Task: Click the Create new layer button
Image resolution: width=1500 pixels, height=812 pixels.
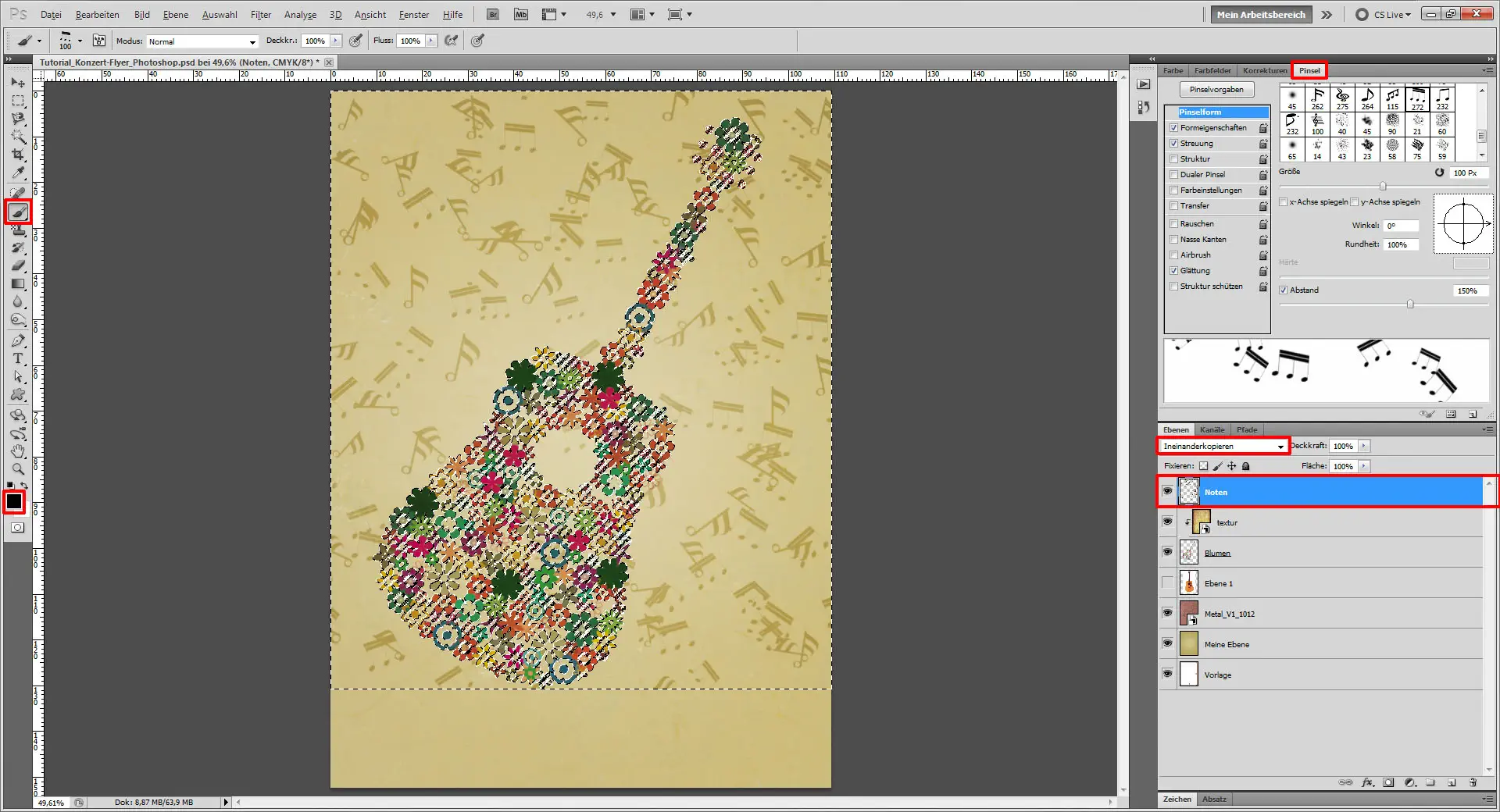Action: tap(1452, 782)
